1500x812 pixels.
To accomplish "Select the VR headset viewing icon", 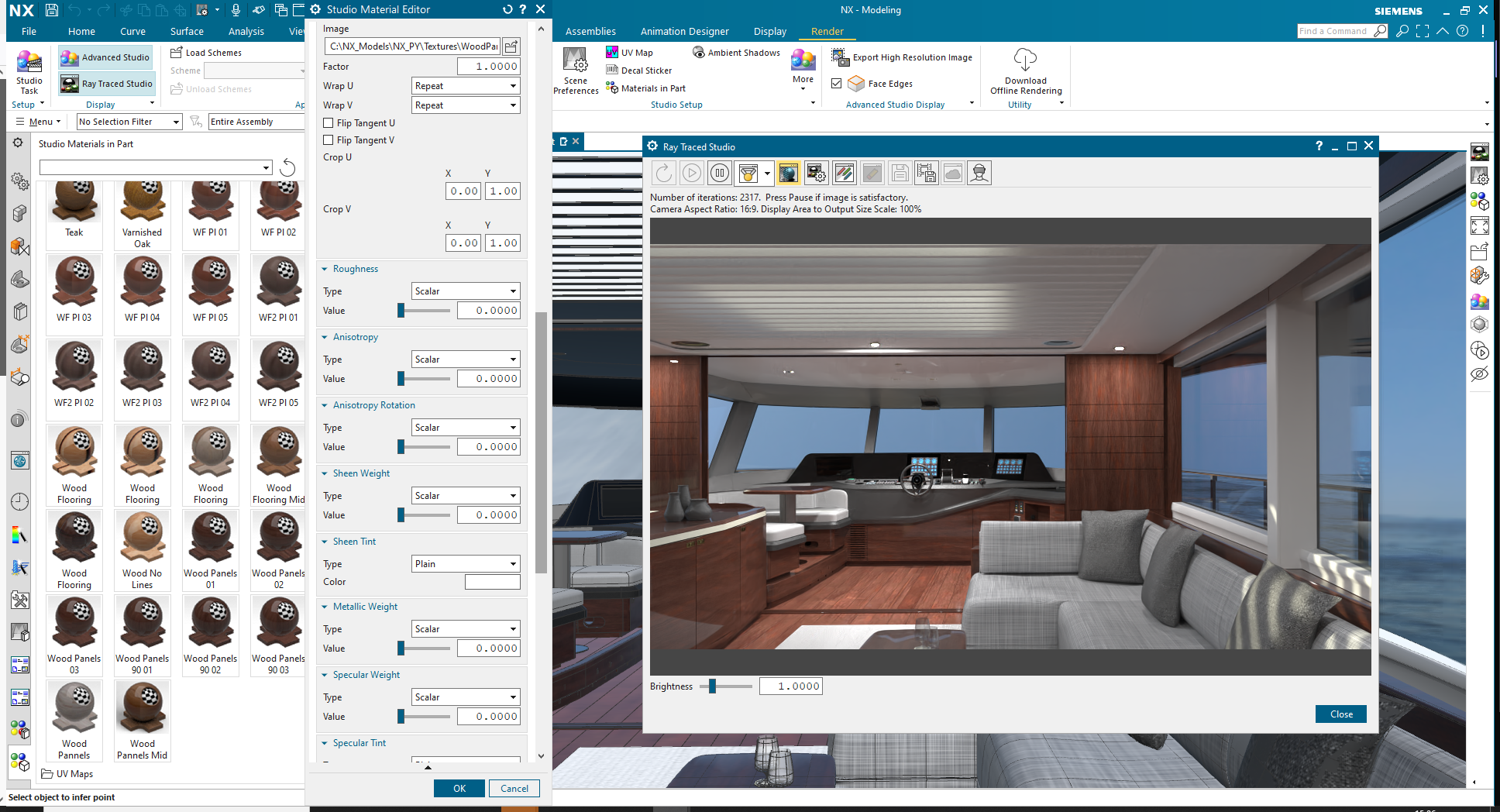I will point(979,173).
